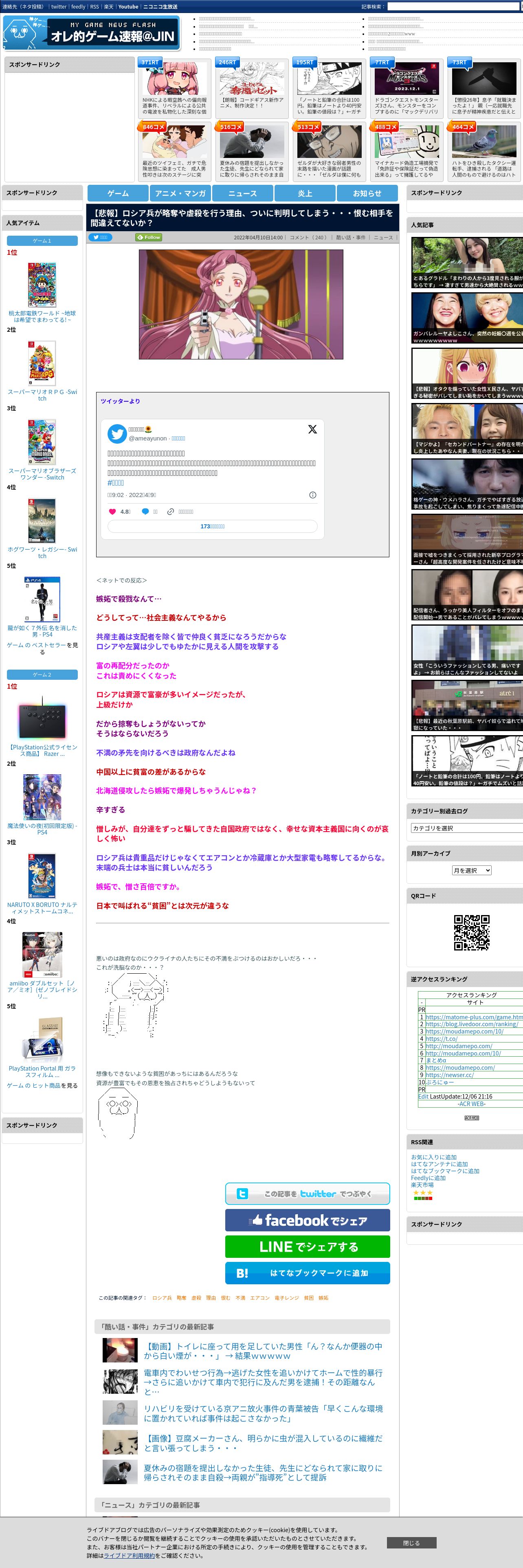
Task: Click the LINEでシェアする button
Action: 308,1246
